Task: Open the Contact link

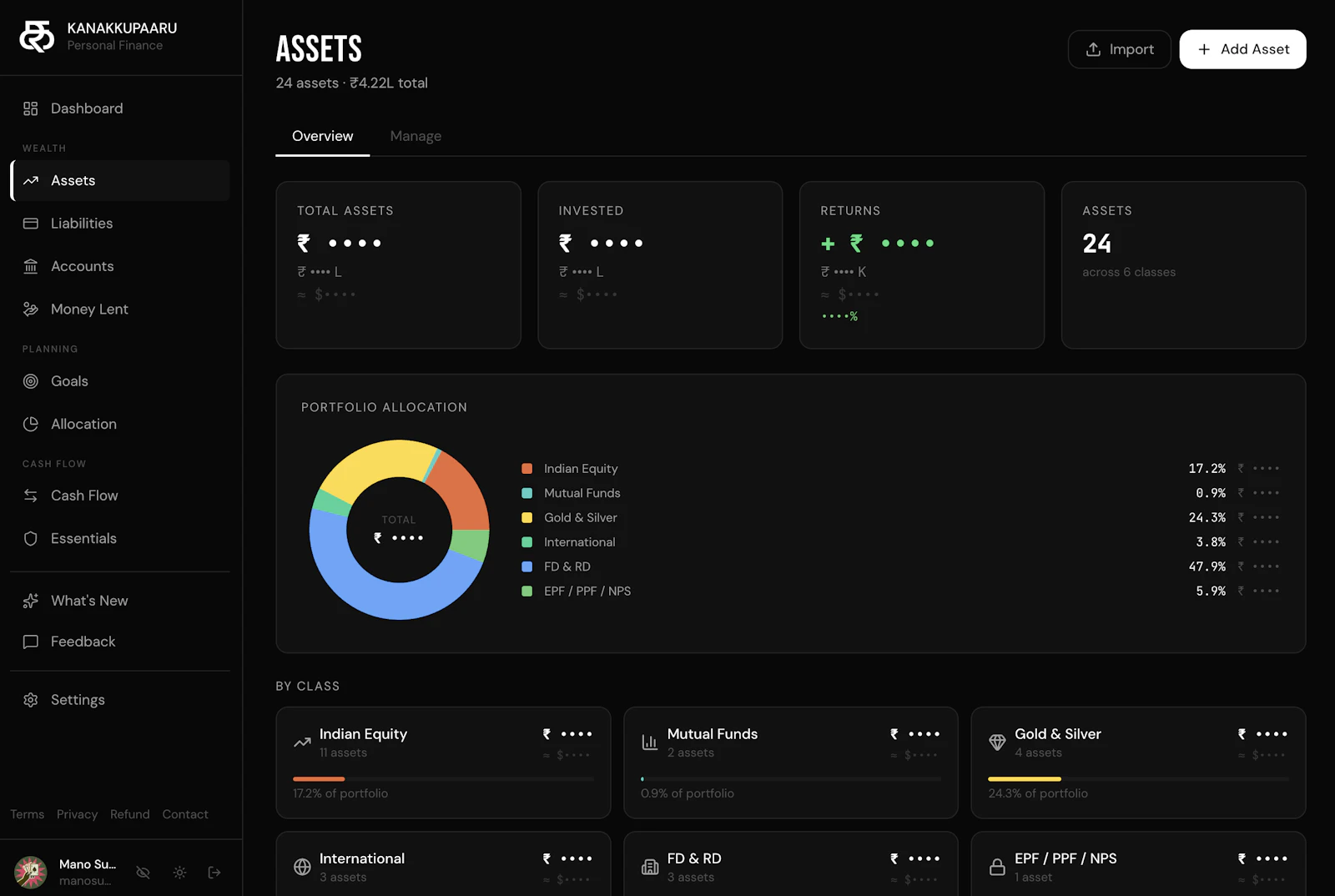Action: (x=185, y=814)
